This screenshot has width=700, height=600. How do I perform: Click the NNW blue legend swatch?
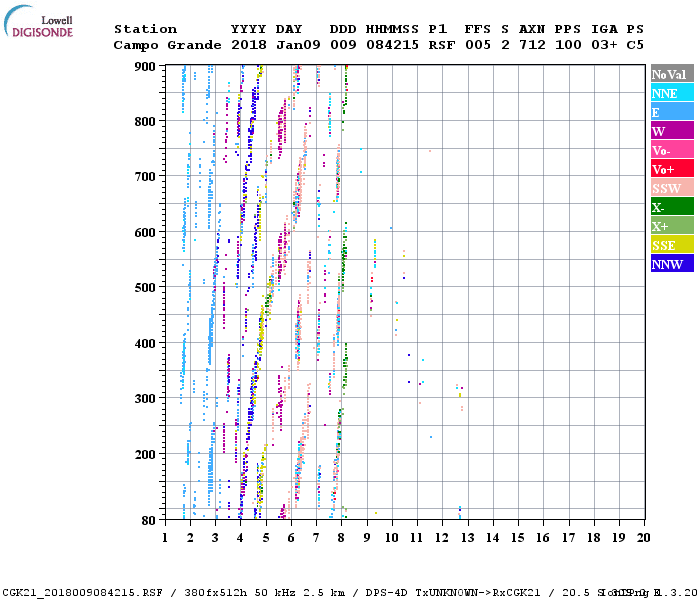(672, 263)
